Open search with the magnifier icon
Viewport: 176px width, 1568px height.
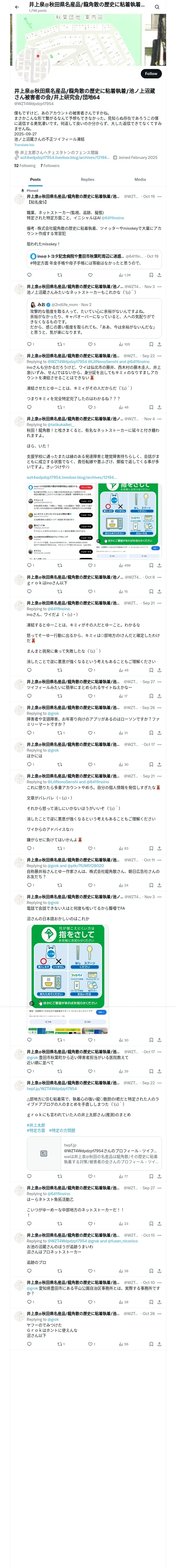[x=157, y=7]
